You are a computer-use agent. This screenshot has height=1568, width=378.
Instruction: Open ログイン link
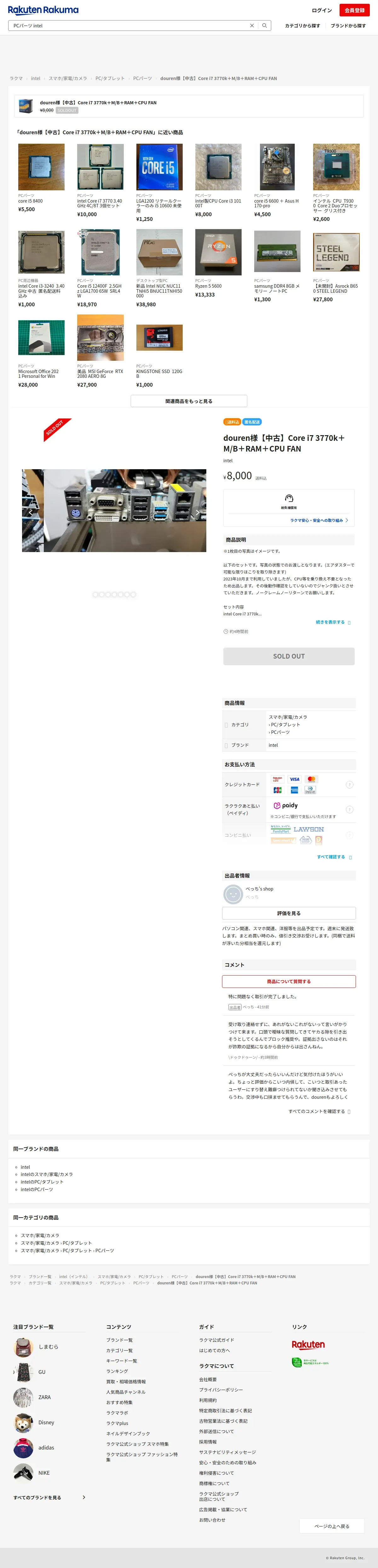(x=321, y=10)
